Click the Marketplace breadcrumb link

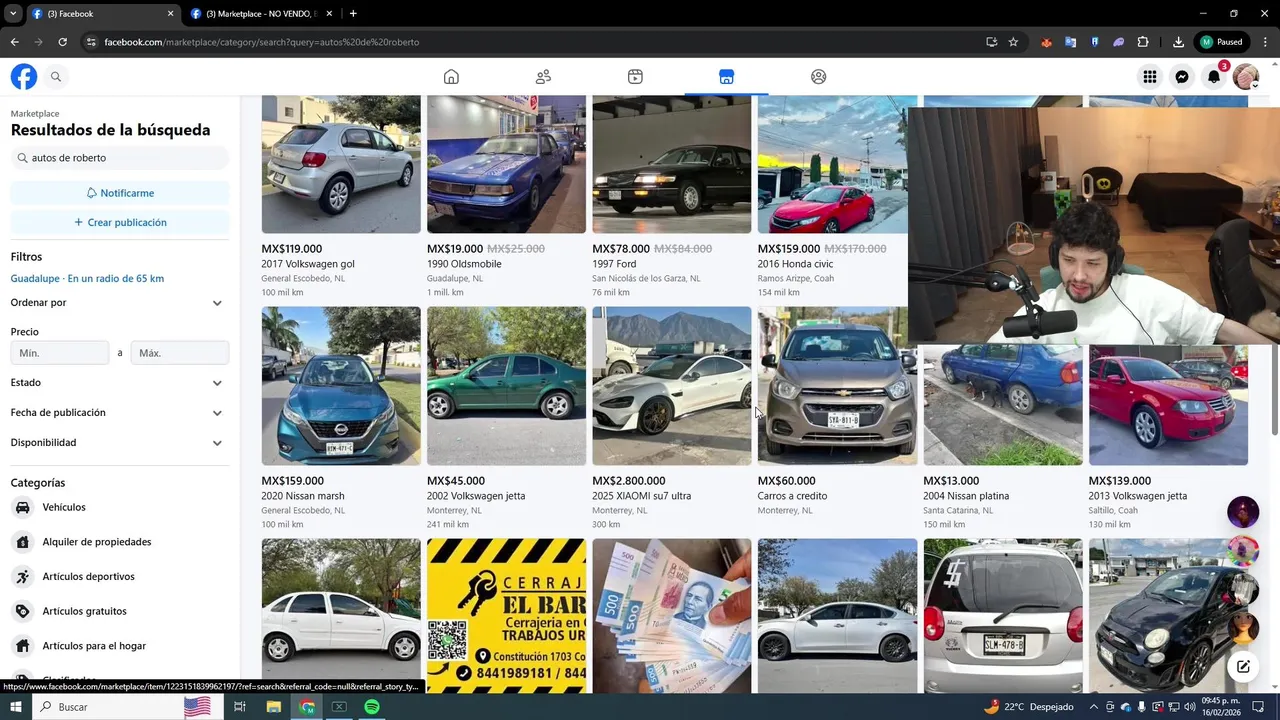point(35,114)
